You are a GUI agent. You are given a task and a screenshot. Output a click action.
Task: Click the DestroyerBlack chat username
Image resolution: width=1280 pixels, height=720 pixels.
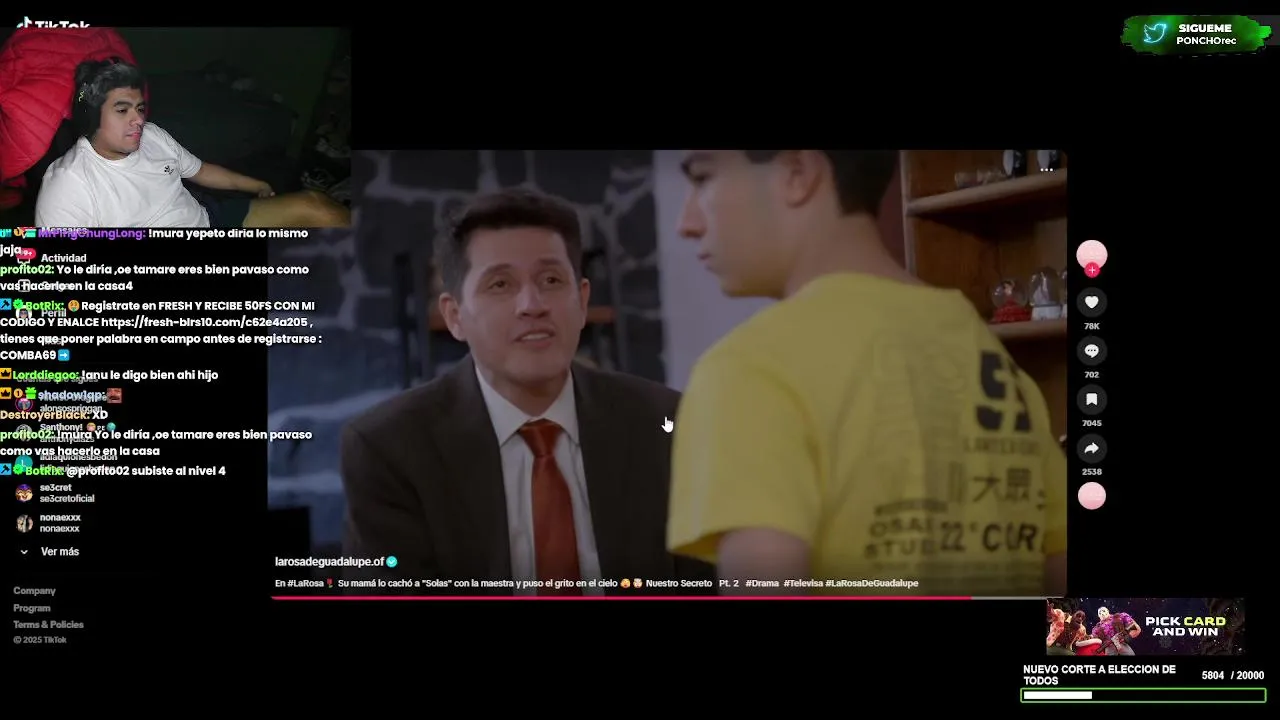point(44,415)
